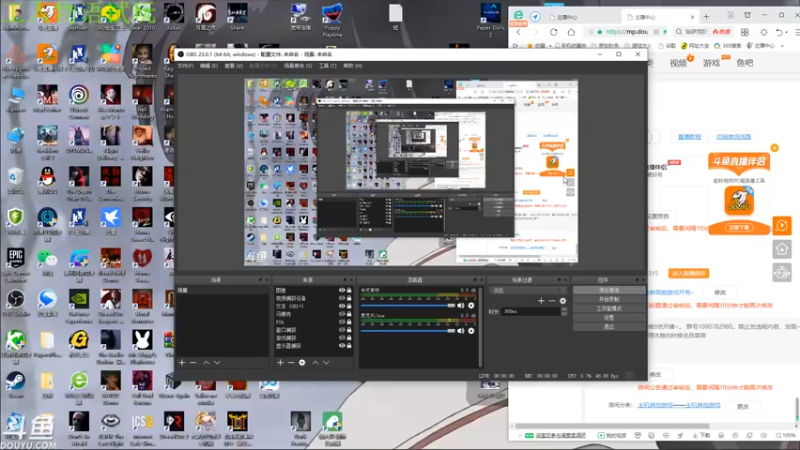Add a new source with the plus button

coord(280,362)
